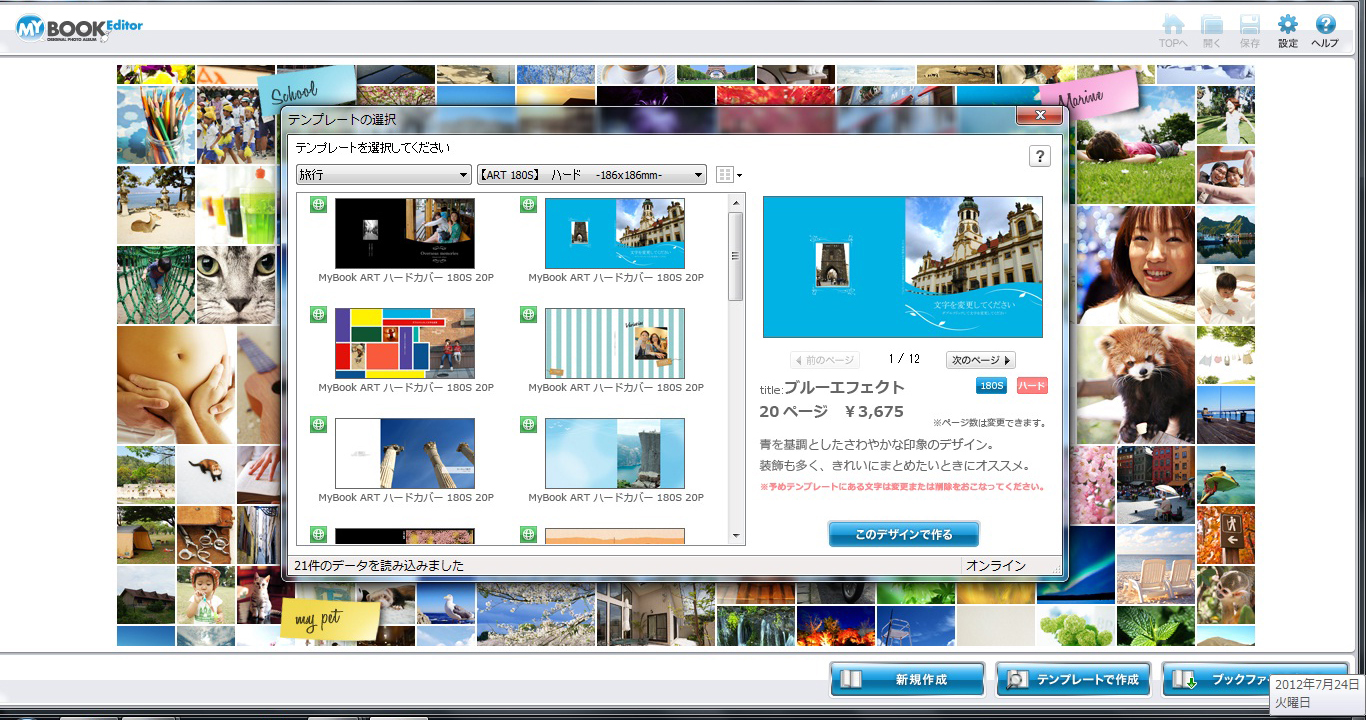
Task: Select the sky blue tower template thumbnail
Action: [614, 453]
